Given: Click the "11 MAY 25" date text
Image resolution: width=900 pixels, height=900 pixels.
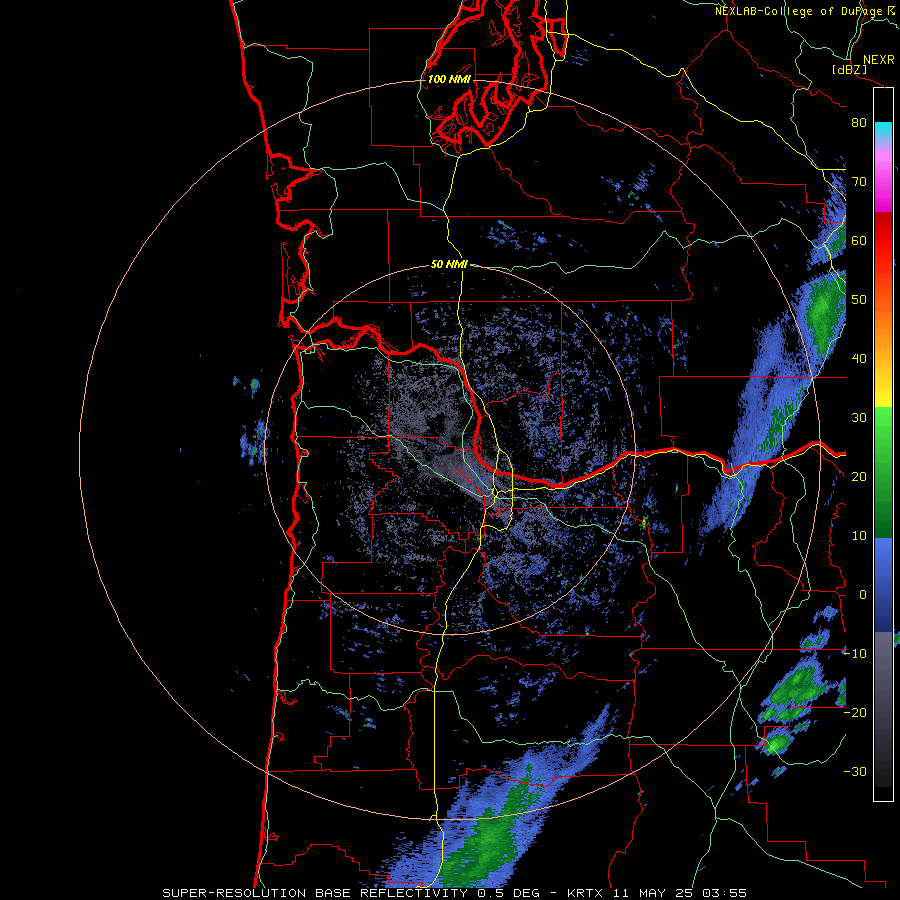Looking at the screenshot, I should pyautogui.click(x=653, y=893).
